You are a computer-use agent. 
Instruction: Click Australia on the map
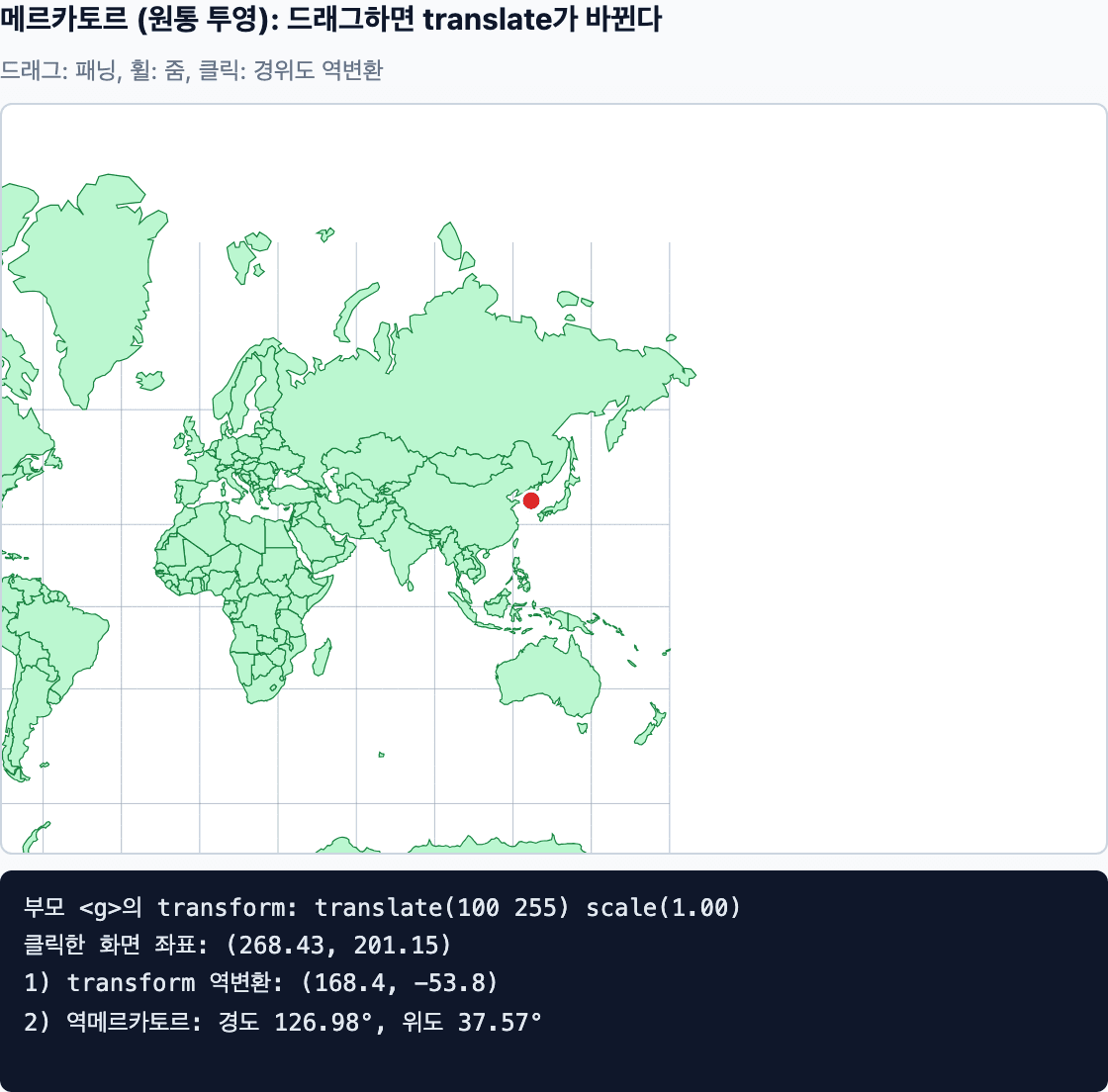[548, 675]
